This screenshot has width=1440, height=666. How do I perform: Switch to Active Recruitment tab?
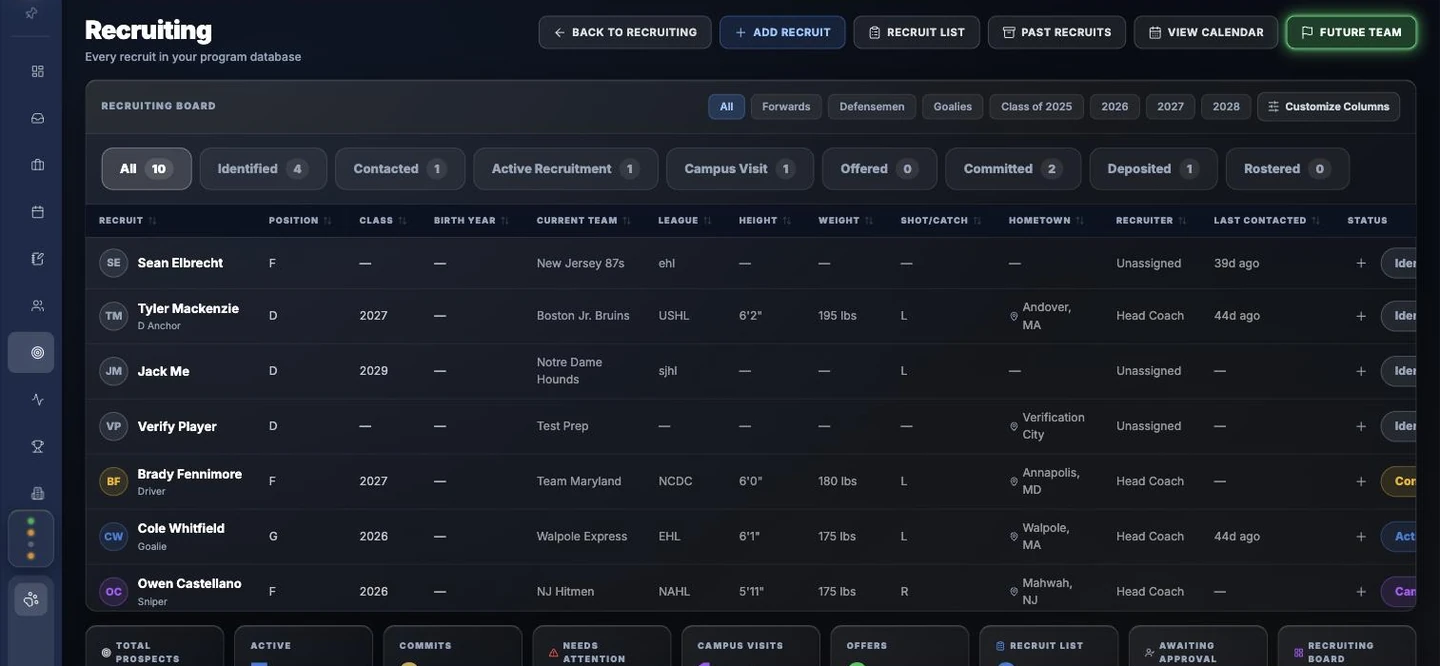click(x=566, y=169)
